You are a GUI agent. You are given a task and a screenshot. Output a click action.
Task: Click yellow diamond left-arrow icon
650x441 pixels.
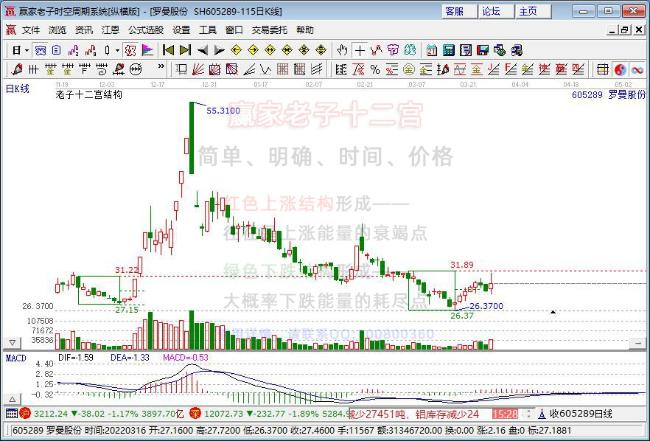point(236,50)
